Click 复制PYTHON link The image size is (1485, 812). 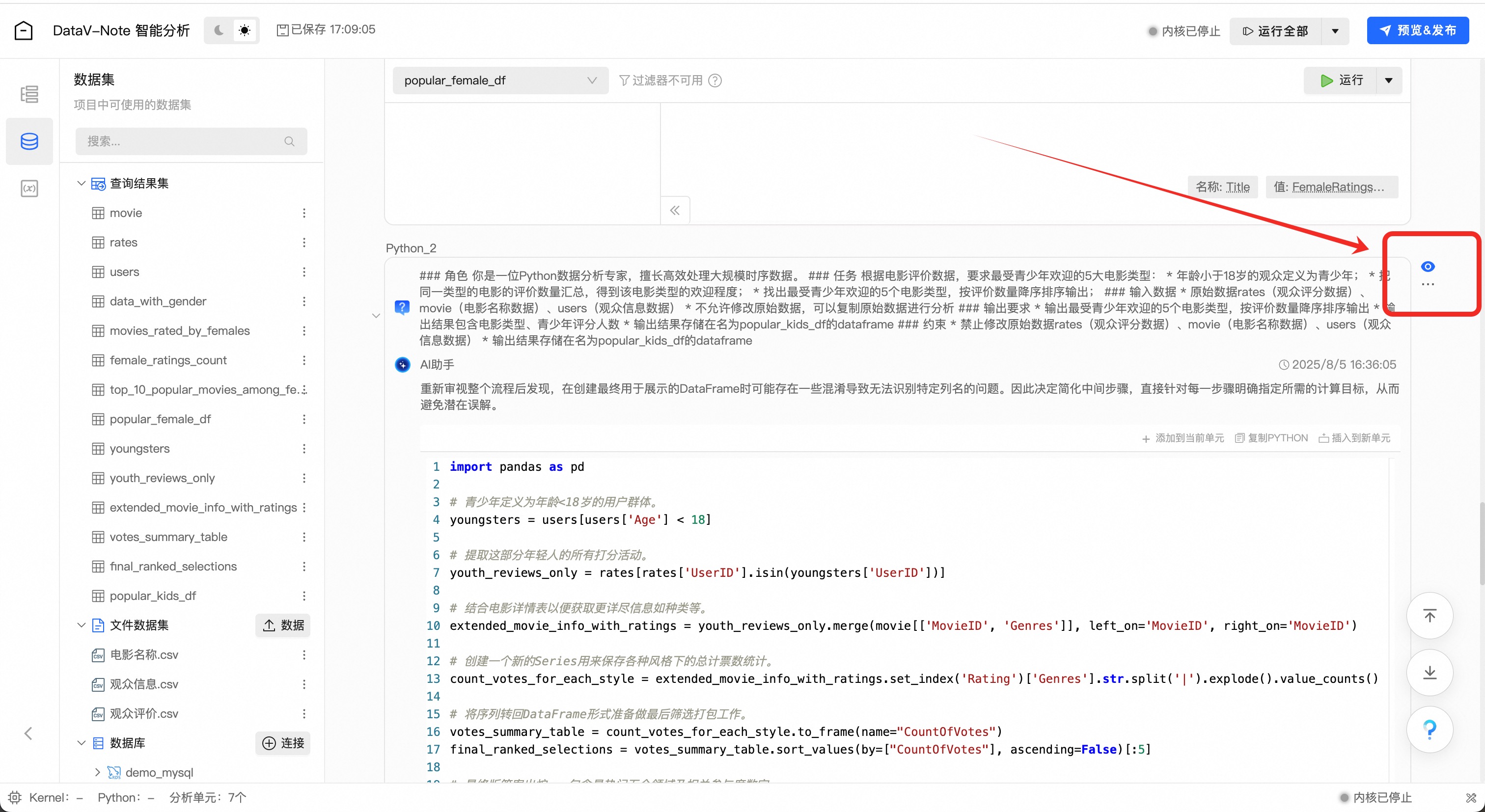tap(1271, 438)
